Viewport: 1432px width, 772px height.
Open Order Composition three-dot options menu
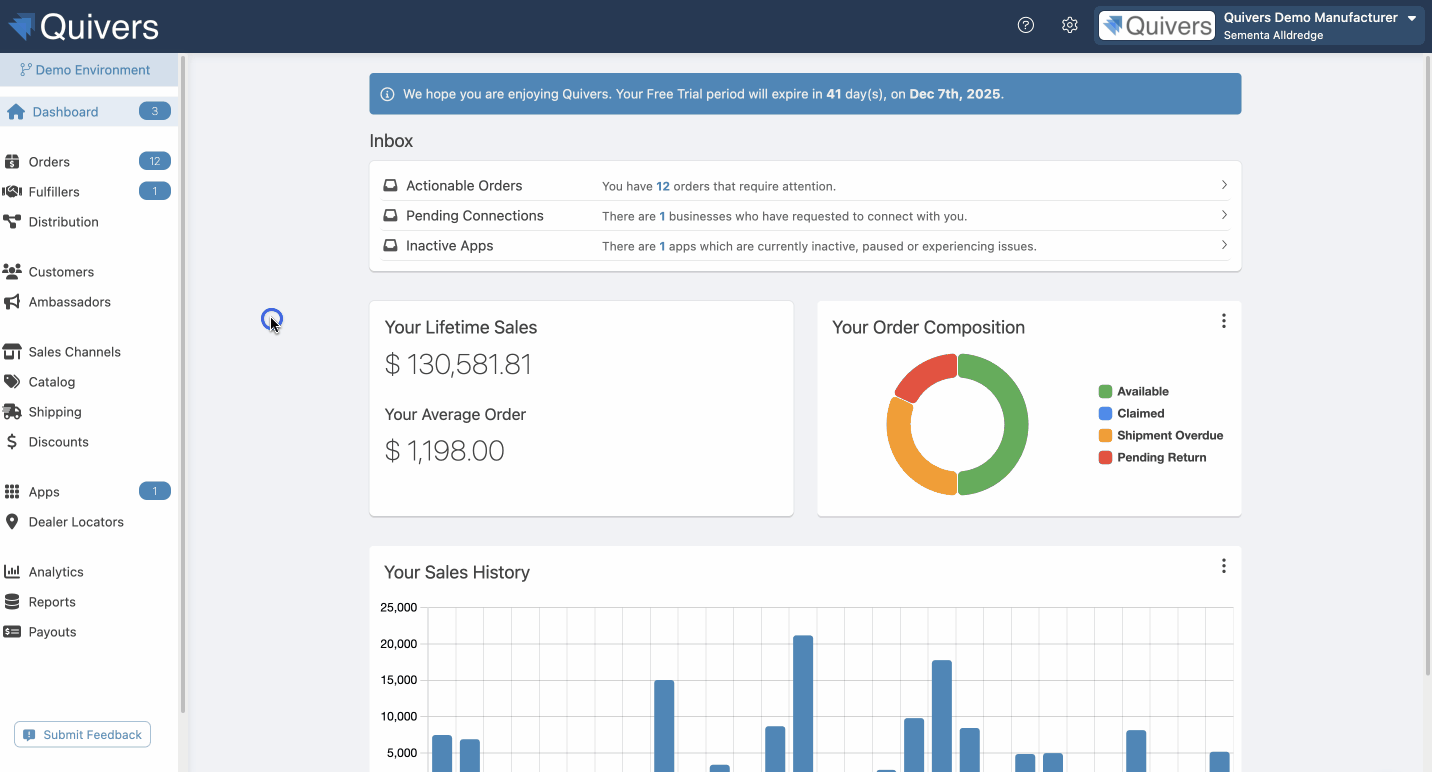pos(1223,321)
